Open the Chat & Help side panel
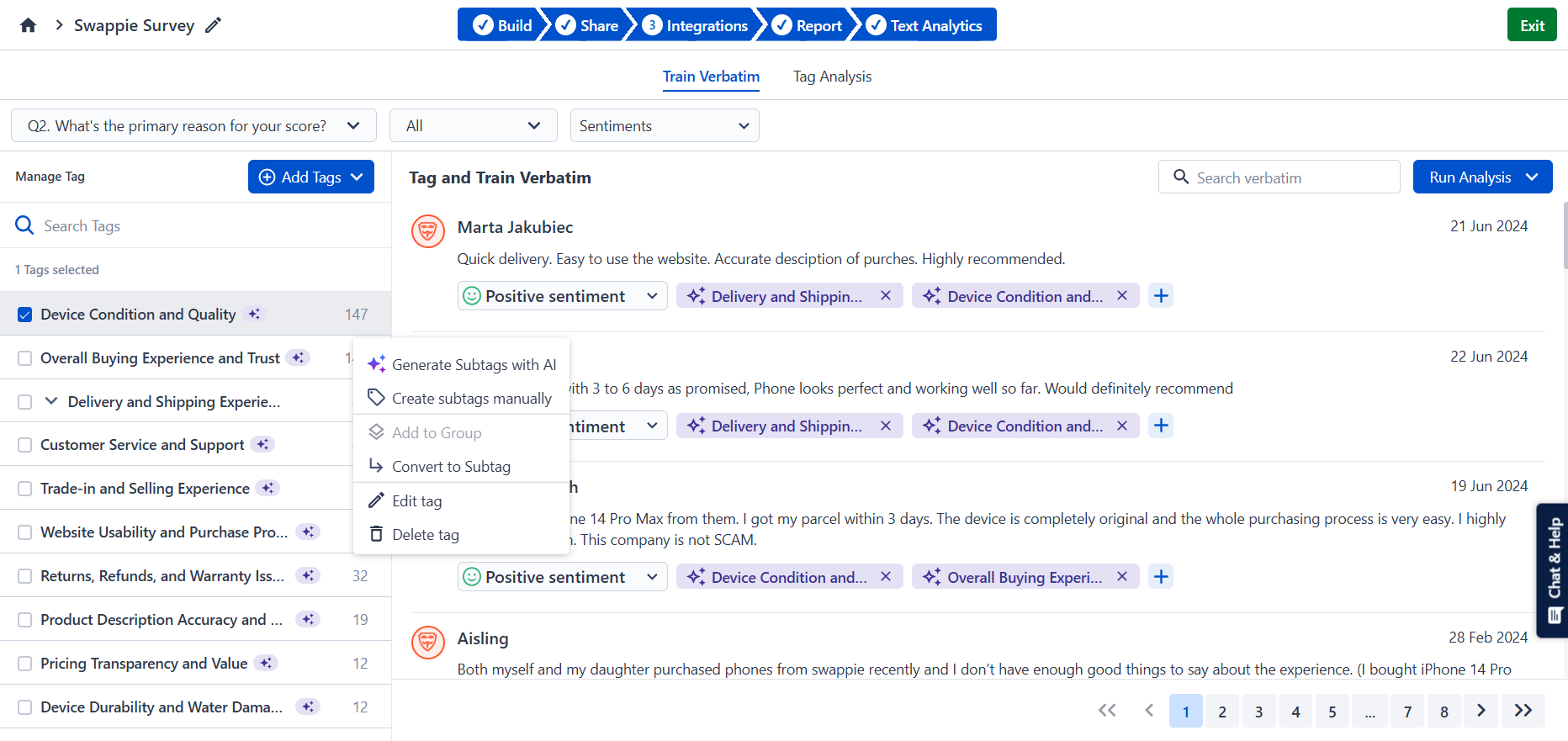The image size is (1568, 741). click(x=1553, y=570)
